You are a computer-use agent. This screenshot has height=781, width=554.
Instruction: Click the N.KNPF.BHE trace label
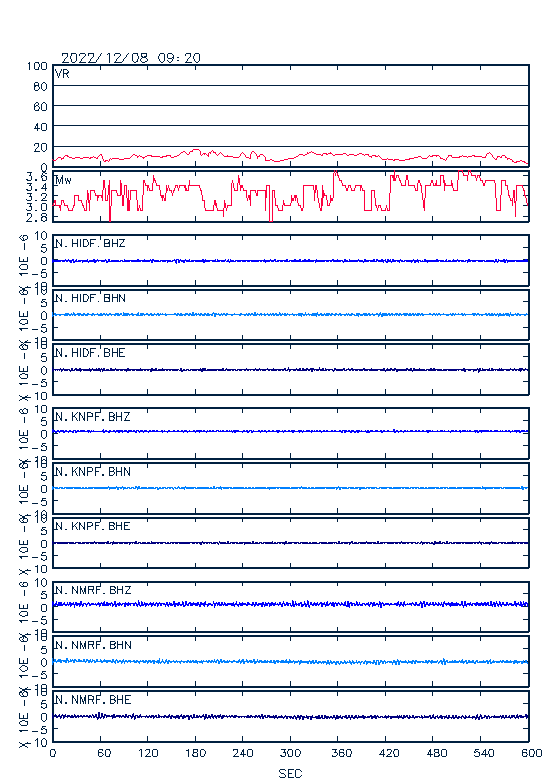coord(93,526)
